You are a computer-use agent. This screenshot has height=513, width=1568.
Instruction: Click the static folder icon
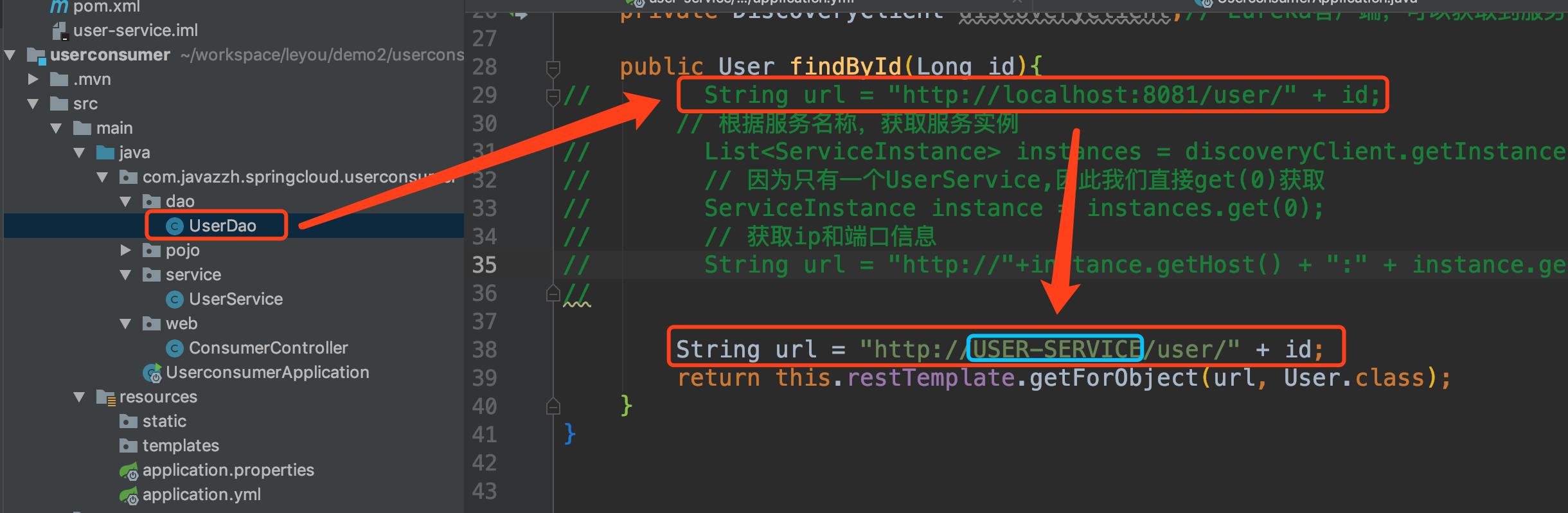[129, 422]
